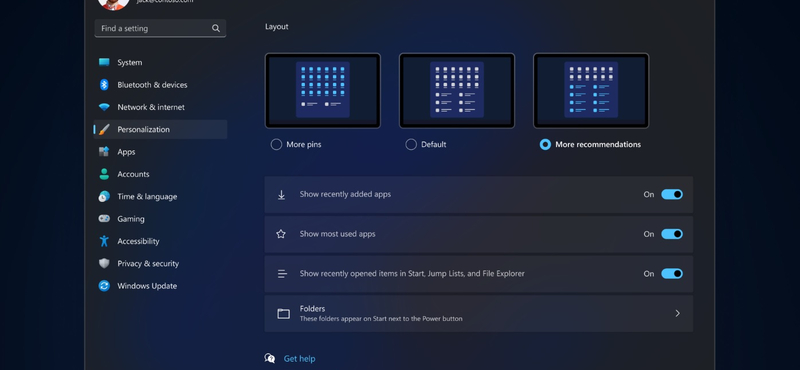Click the Accessibility figure icon
The height and width of the screenshot is (370, 800).
104,241
